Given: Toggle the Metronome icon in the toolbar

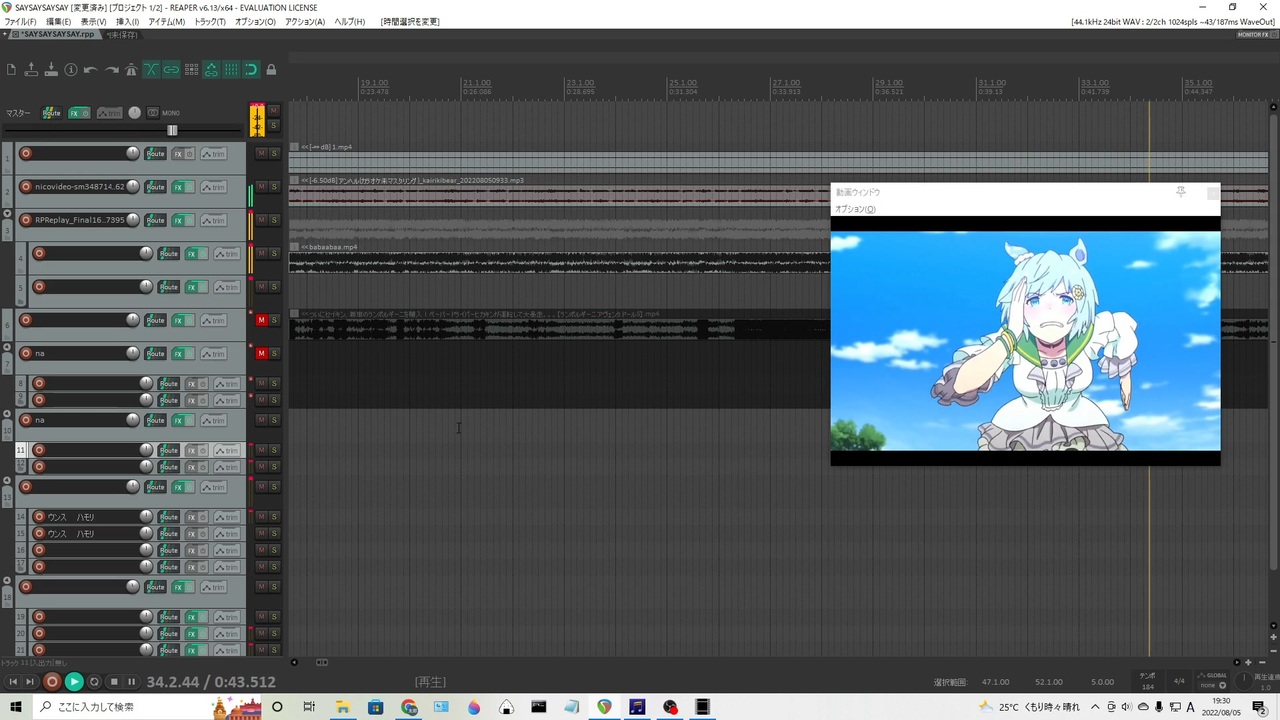Looking at the screenshot, I should coord(131,69).
